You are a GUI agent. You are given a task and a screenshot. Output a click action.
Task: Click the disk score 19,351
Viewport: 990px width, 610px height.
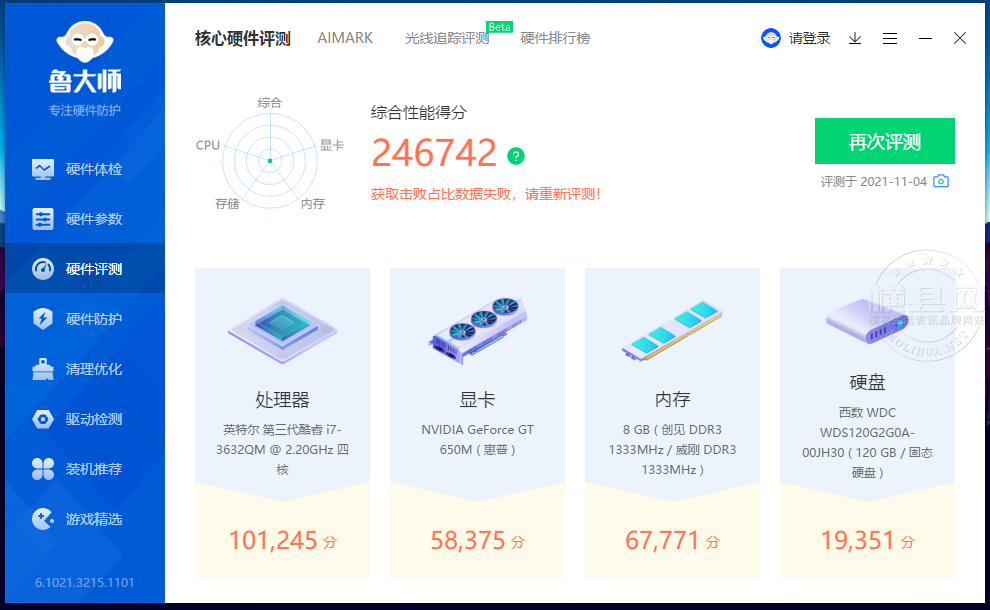coord(868,541)
